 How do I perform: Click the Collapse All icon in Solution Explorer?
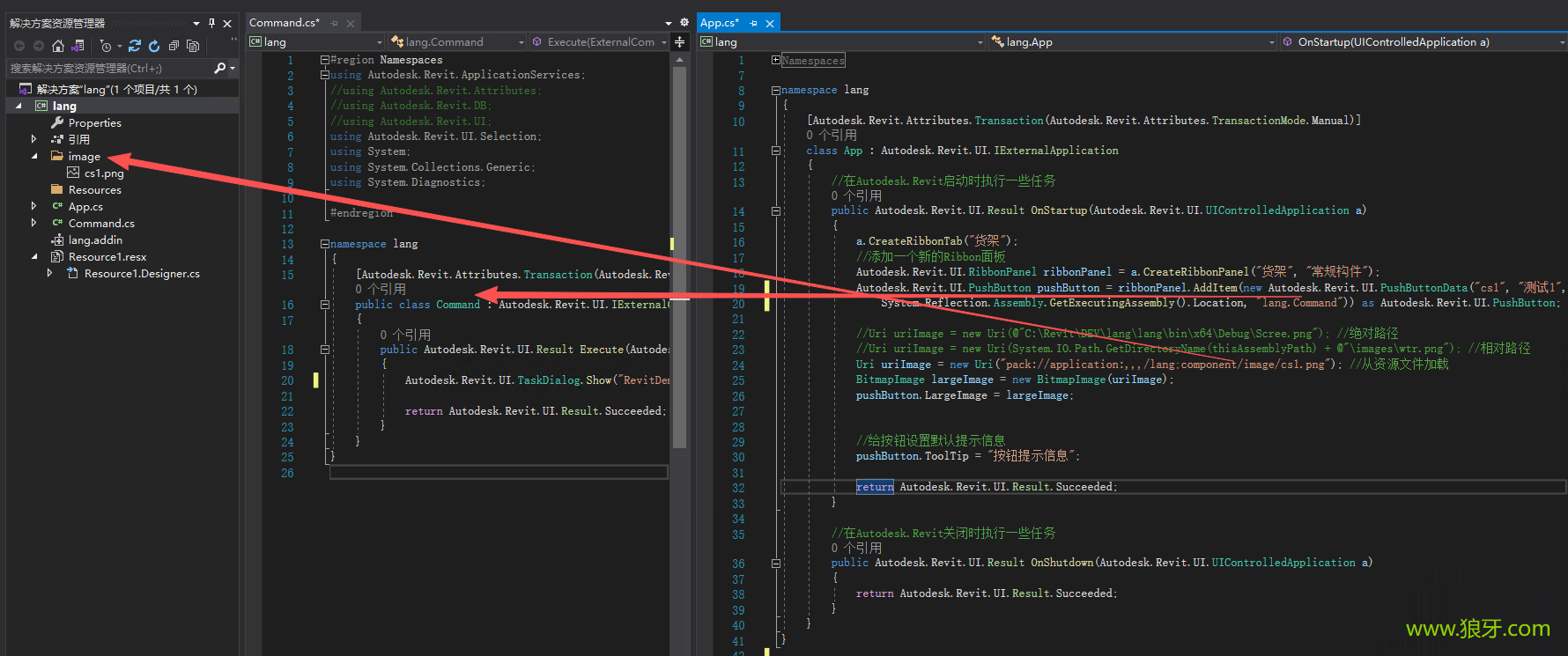(x=174, y=46)
